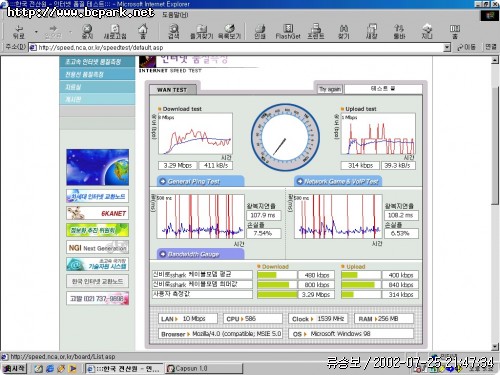Click the Refresh toolbar icon
The height and width of the screenshot is (375, 500).
[115, 31]
